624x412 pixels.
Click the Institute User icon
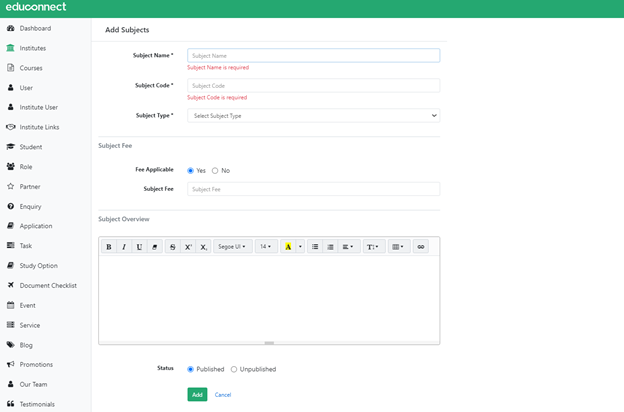[x=11, y=107]
